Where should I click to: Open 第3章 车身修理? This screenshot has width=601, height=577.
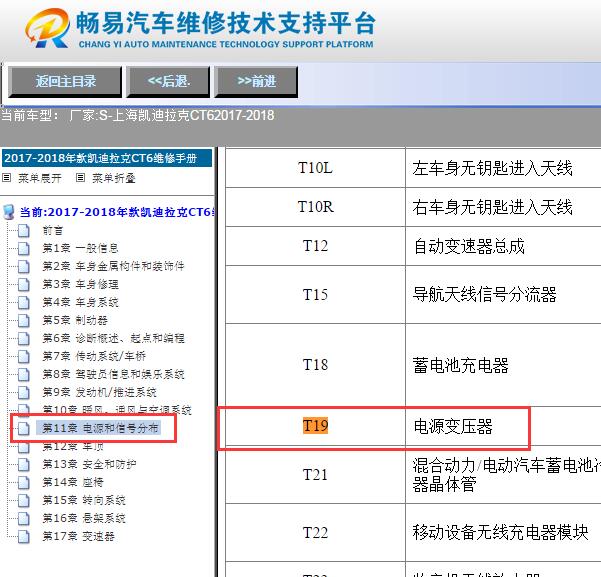[80, 284]
